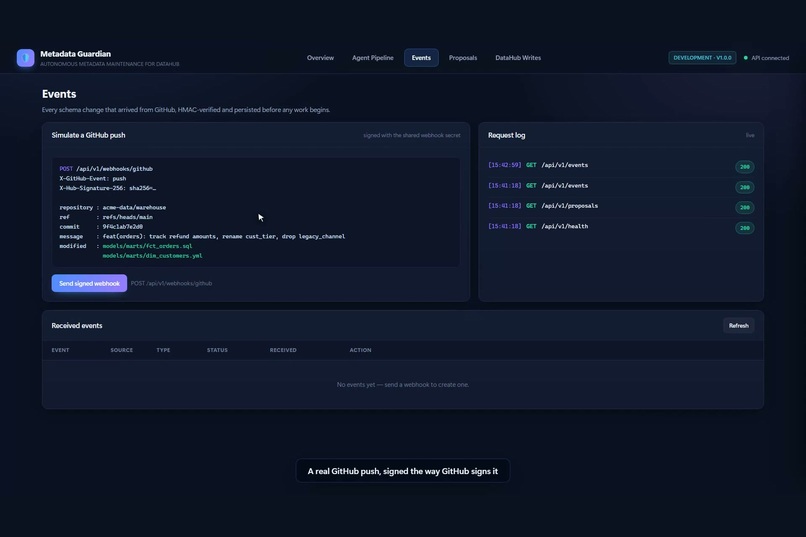The width and height of the screenshot is (806, 537).
Task: Click the Received events panel heading
Action: (x=77, y=326)
